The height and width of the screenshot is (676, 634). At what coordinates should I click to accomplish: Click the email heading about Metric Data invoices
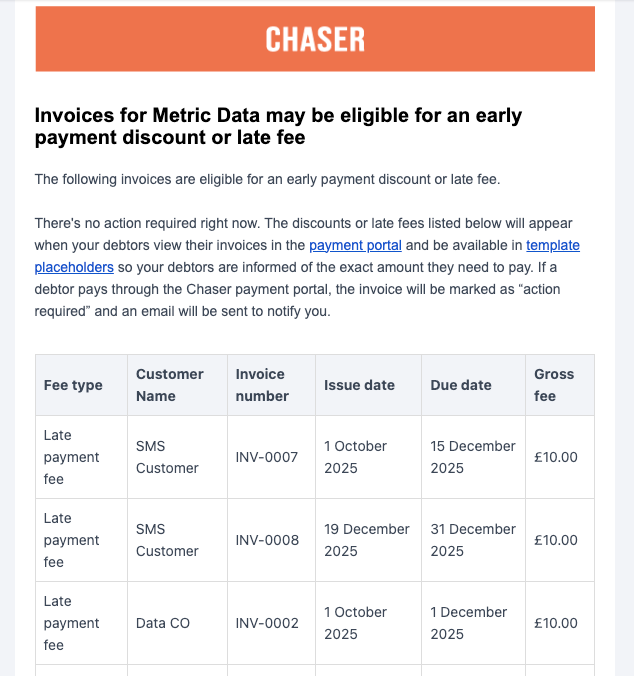[278, 126]
